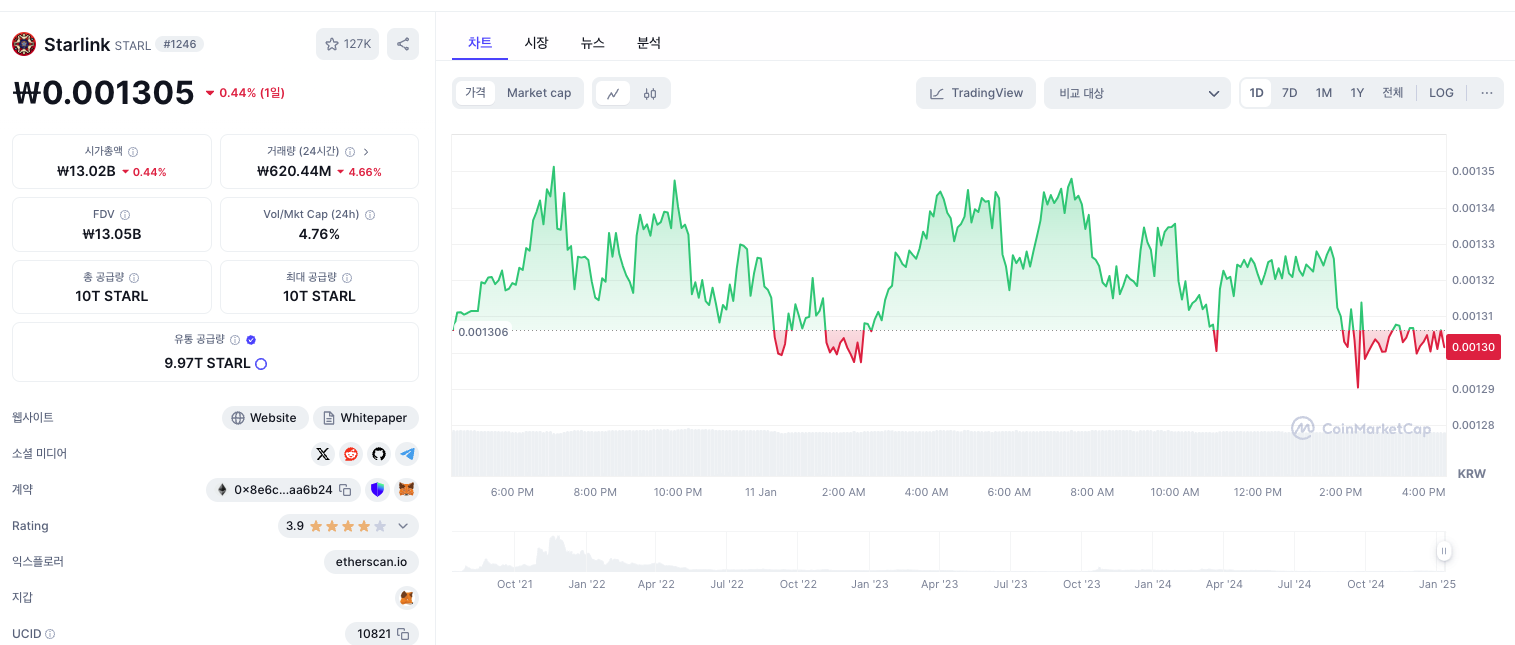The height and width of the screenshot is (645, 1515).
Task: Open the chart more options ellipsis
Action: click(x=1487, y=93)
